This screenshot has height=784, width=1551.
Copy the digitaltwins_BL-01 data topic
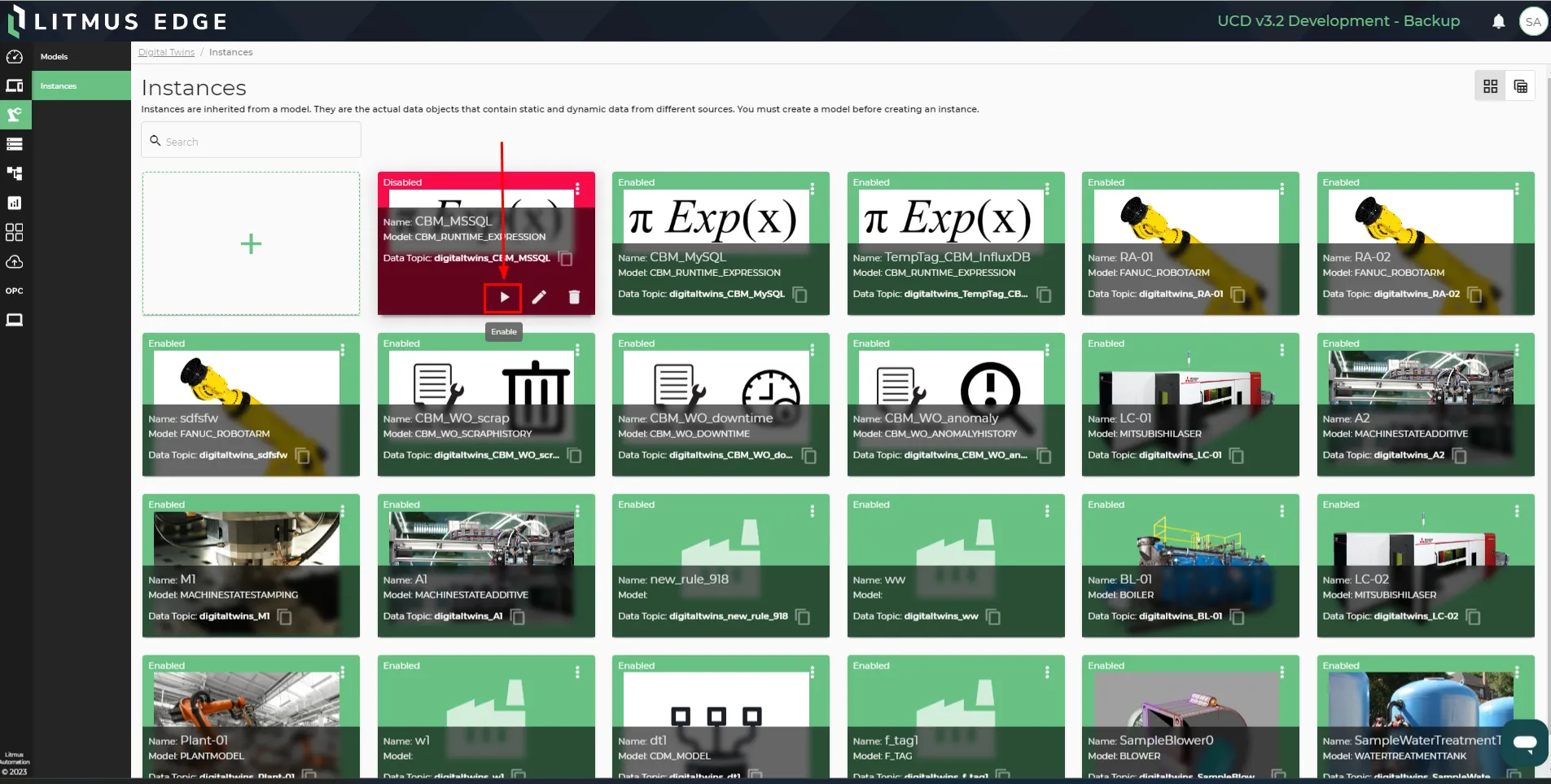click(x=1237, y=616)
